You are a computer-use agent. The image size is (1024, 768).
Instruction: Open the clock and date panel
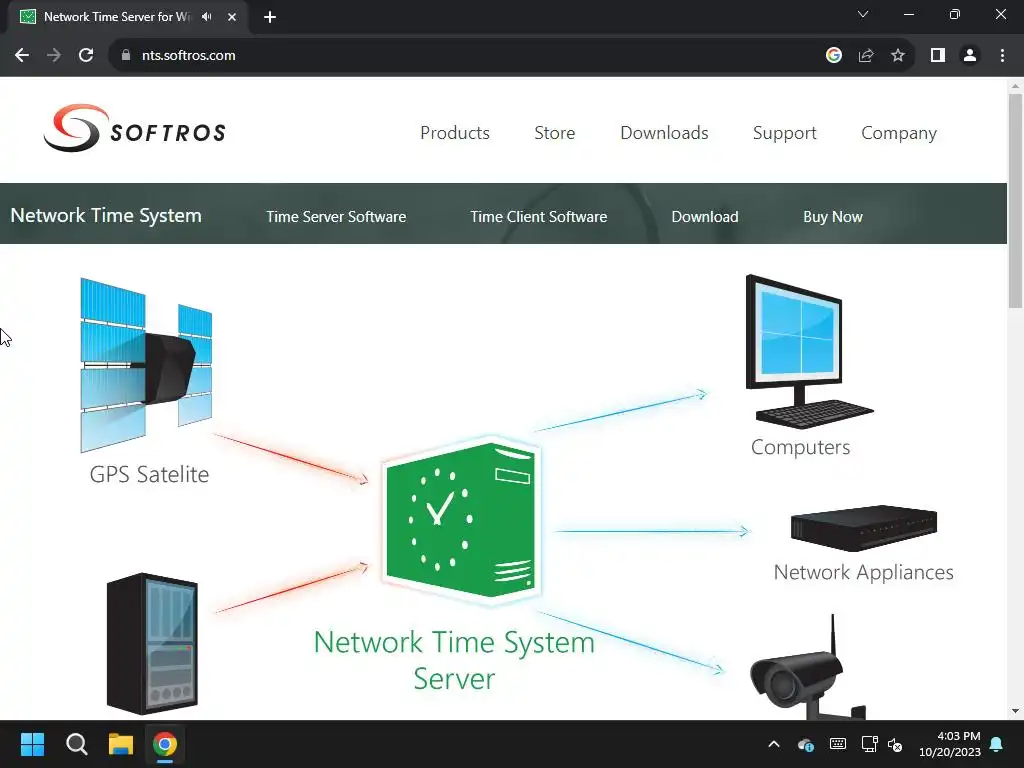(x=950, y=744)
